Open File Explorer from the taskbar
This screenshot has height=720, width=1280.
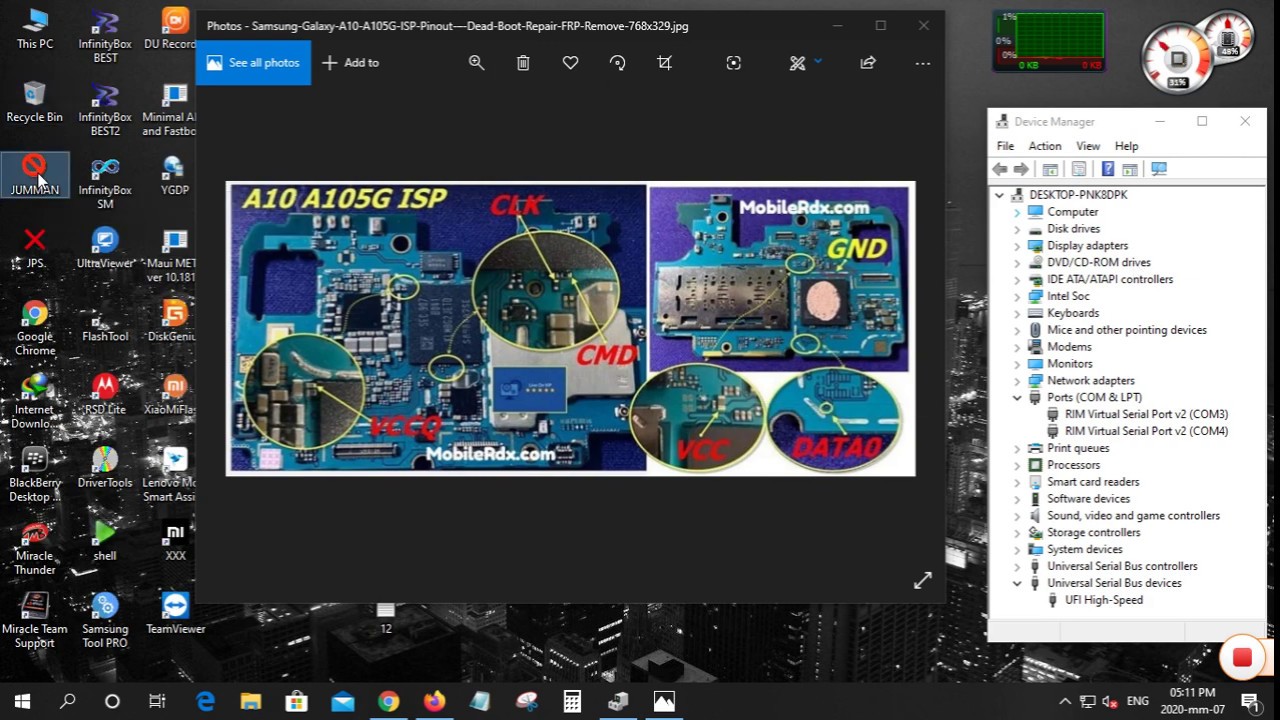[250, 702]
